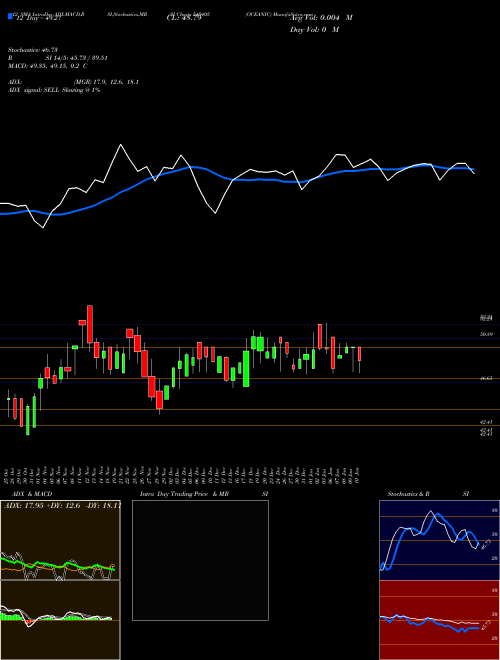Click the empty Intra Day Trading Price chart box
This screenshot has height=660, width=500.
click(x=200, y=560)
